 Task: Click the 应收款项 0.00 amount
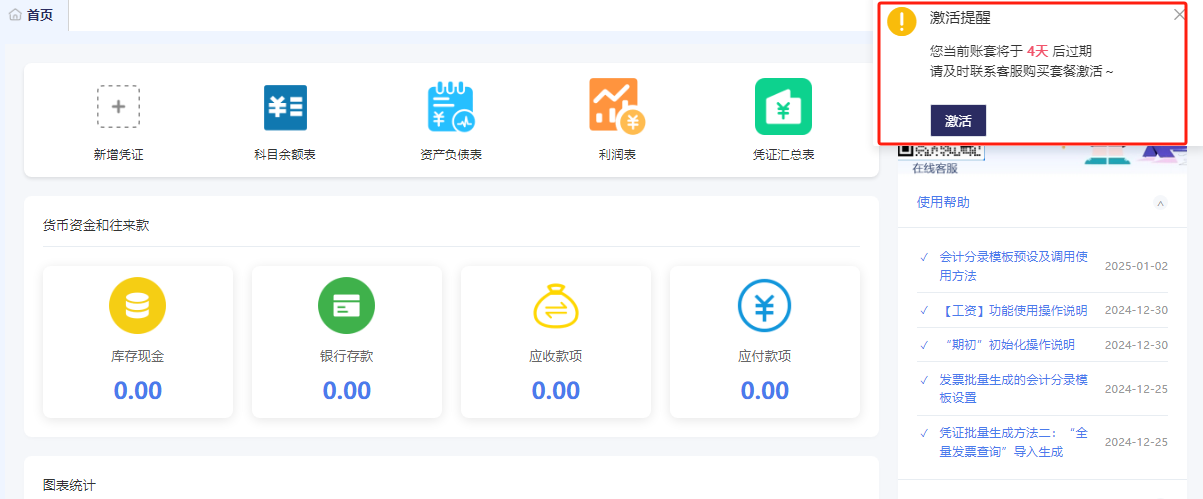pos(556,390)
